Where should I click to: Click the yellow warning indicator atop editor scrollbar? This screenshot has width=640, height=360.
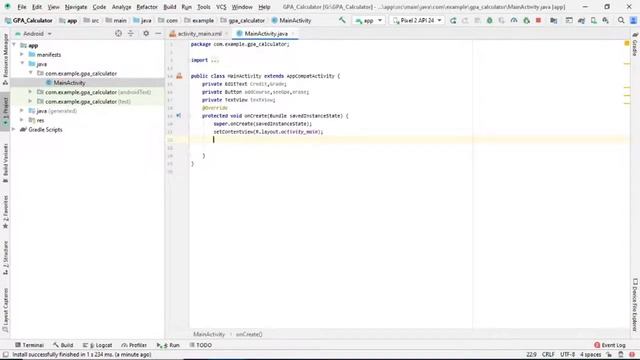coord(627,43)
